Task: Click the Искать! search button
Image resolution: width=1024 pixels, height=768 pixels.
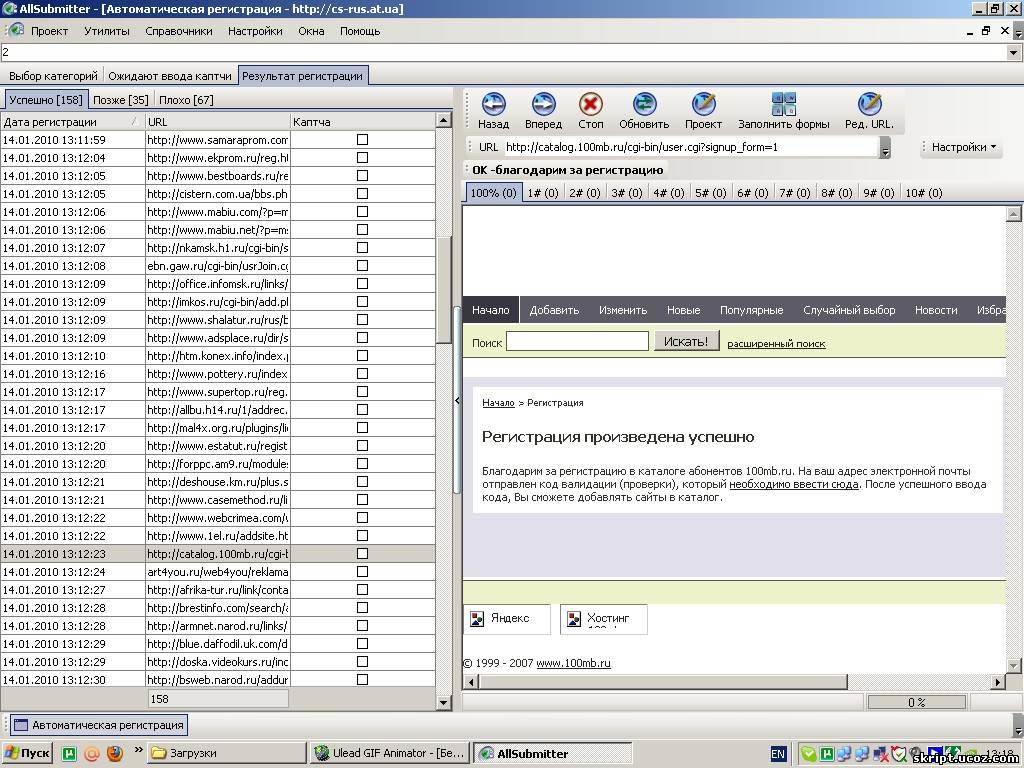Action: tap(686, 342)
